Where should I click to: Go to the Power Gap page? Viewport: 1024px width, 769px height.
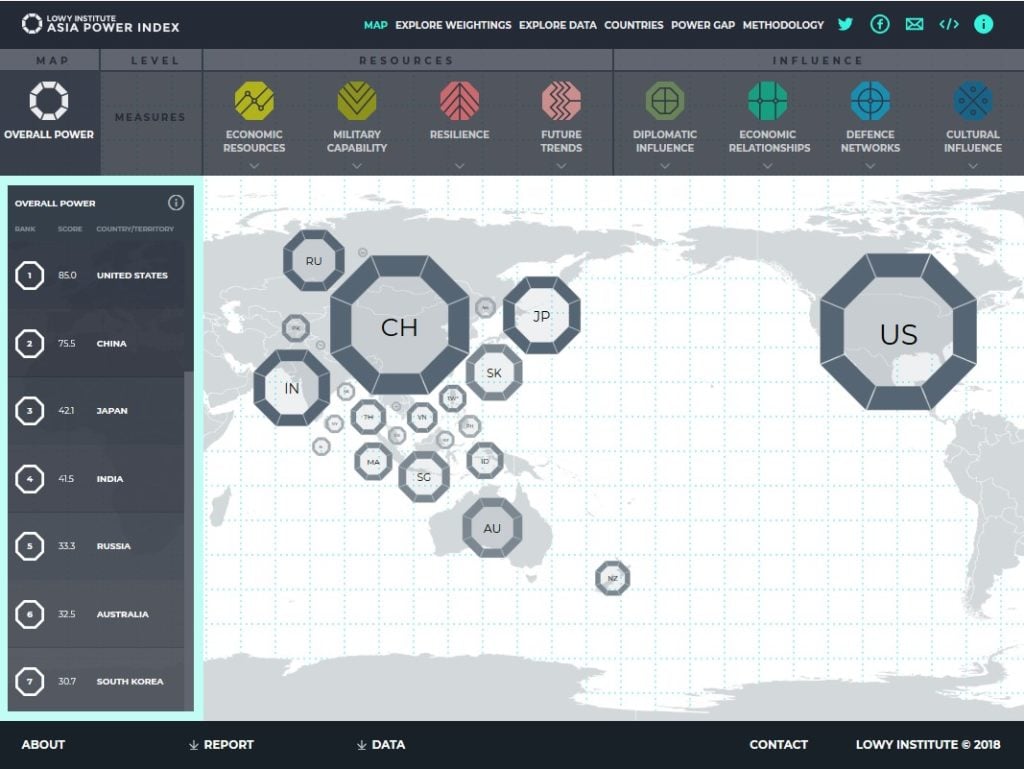[x=702, y=25]
